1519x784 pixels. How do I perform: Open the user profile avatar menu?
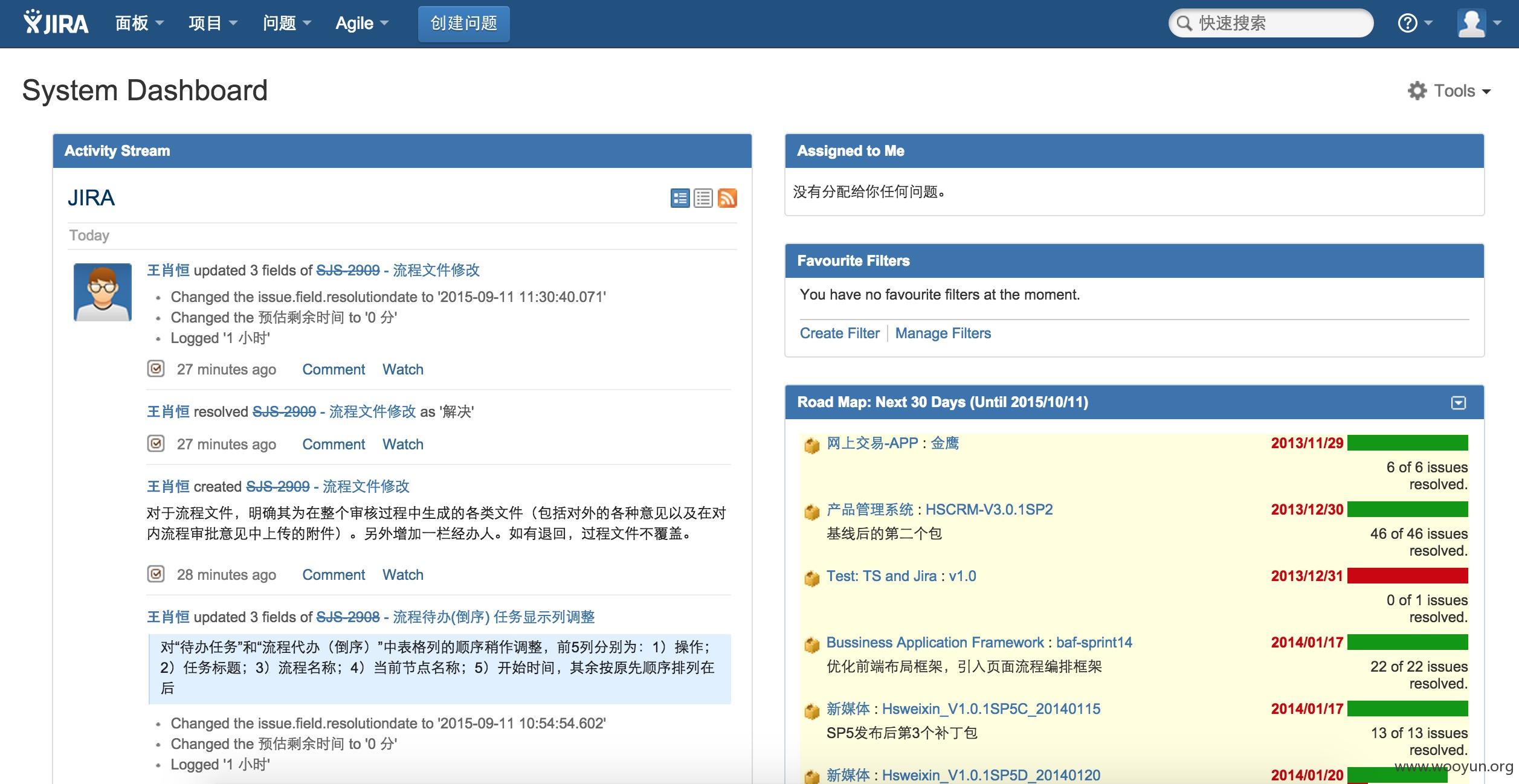1480,23
